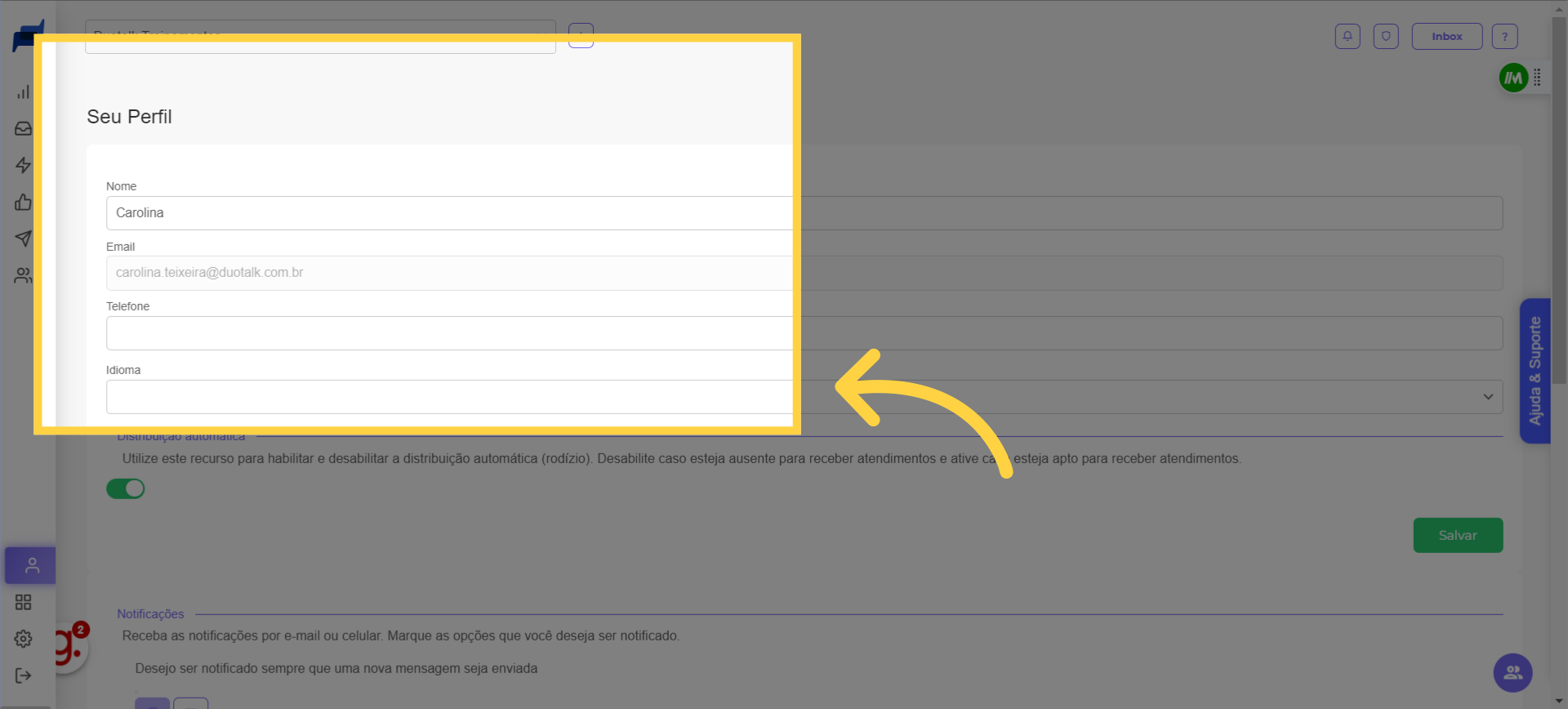1568x709 pixels.
Task: Click the lightning bolt automation icon
Action: pos(23,165)
